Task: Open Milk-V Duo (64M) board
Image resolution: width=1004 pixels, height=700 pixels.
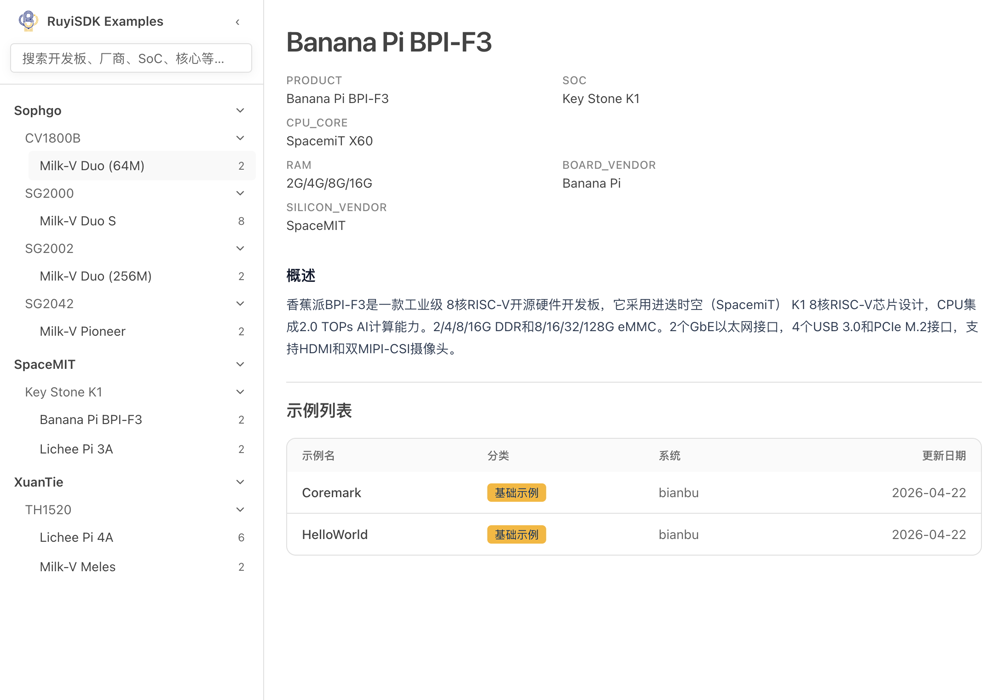Action: pos(142,166)
